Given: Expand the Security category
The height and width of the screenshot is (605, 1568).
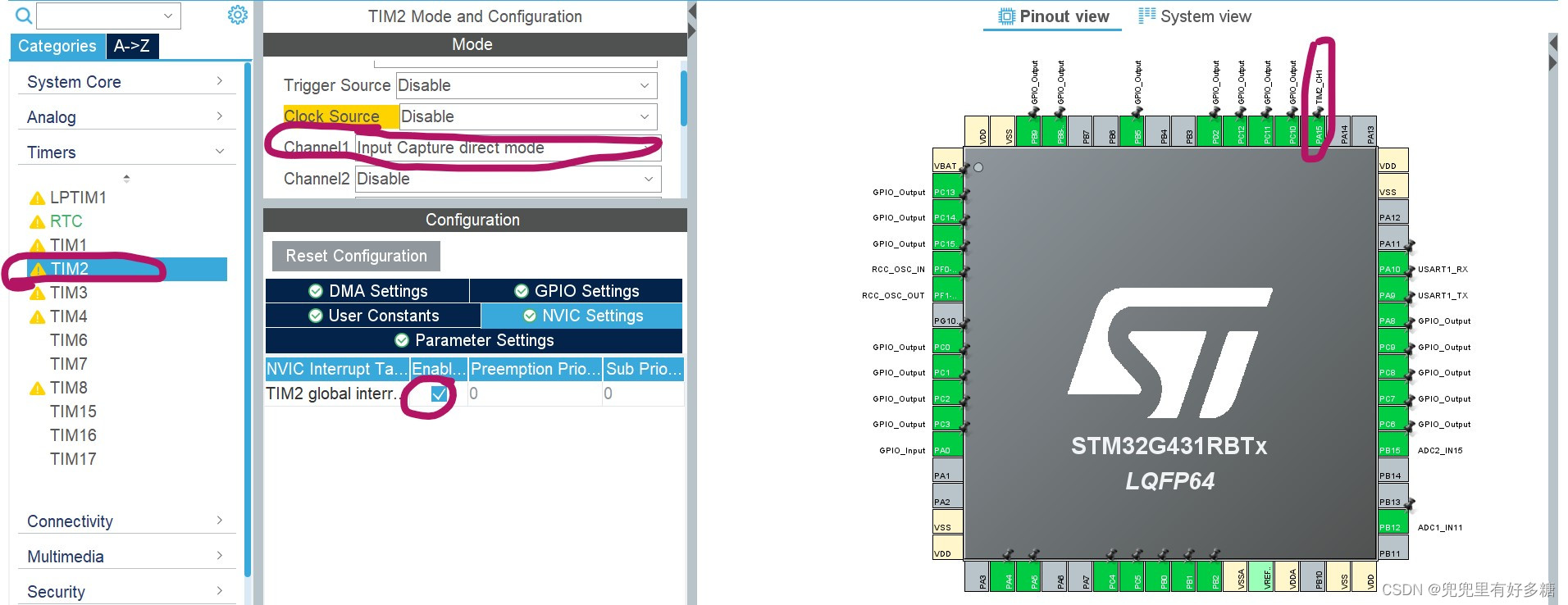Looking at the screenshot, I should pos(126,592).
